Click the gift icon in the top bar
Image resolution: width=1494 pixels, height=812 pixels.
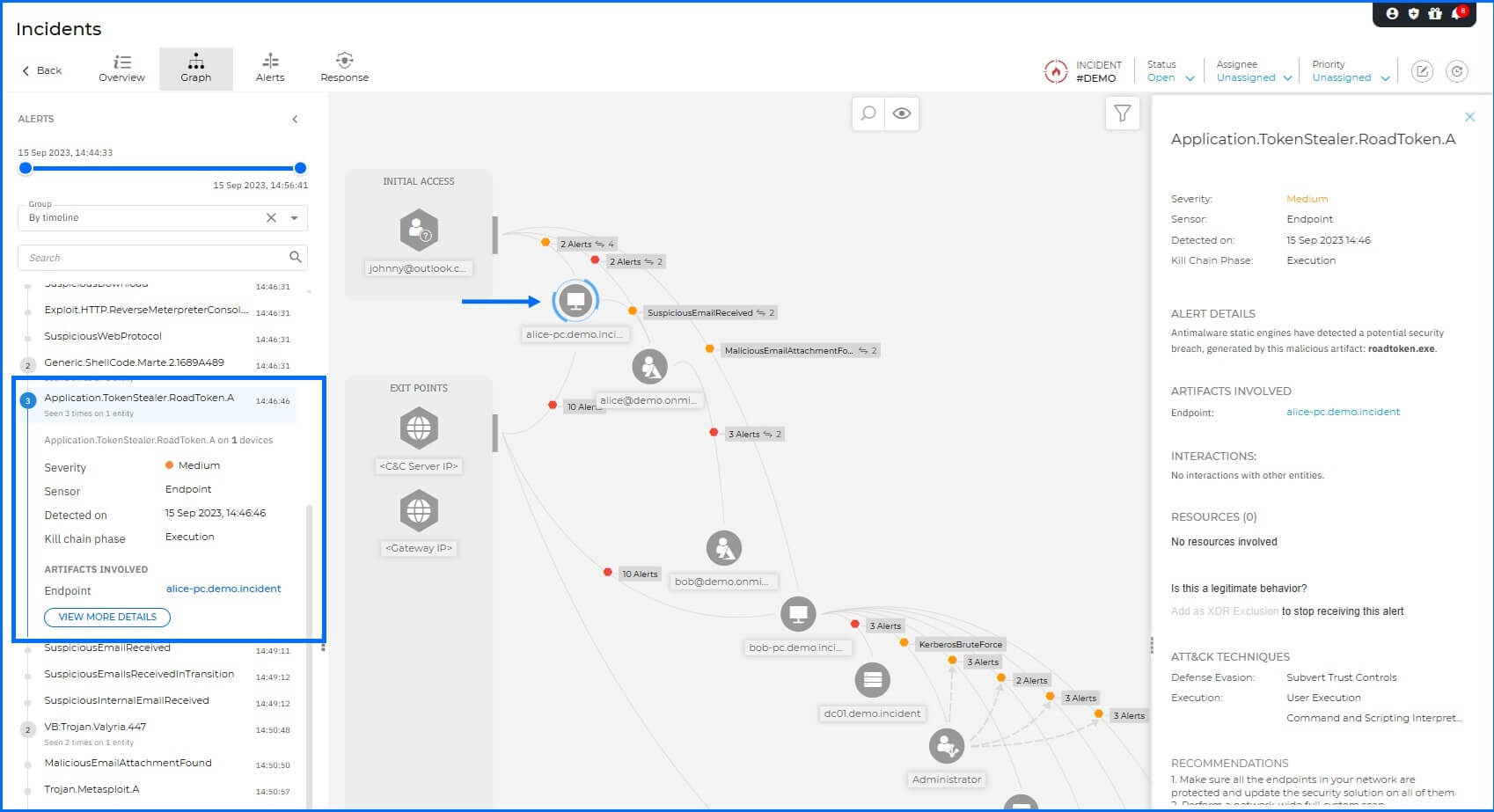point(1433,13)
